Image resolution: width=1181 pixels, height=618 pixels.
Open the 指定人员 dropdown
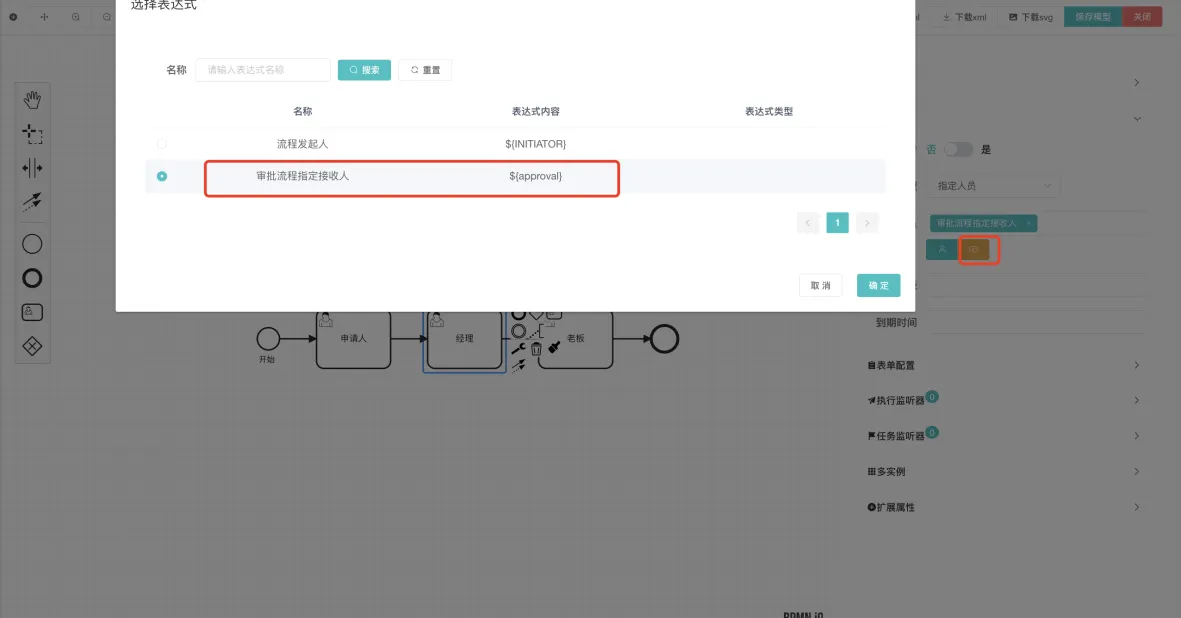pyautogui.click(x=994, y=186)
